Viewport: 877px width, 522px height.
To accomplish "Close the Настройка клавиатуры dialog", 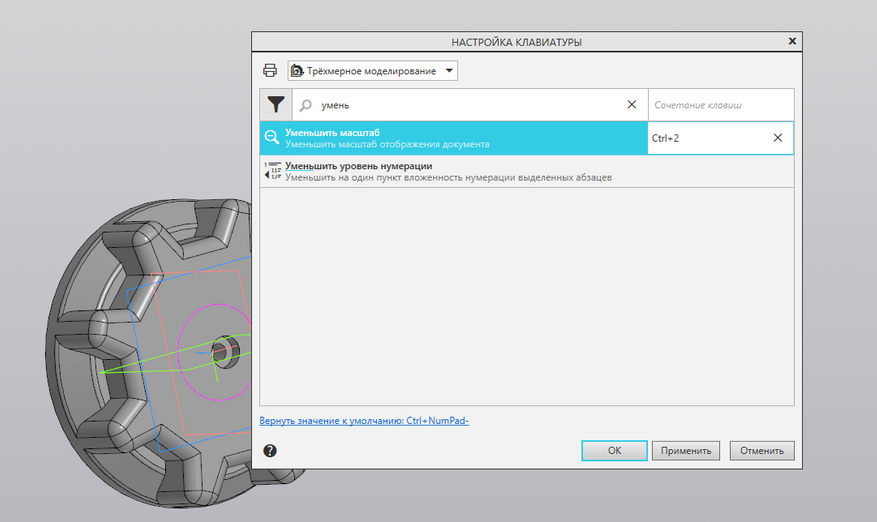I will click(x=792, y=41).
